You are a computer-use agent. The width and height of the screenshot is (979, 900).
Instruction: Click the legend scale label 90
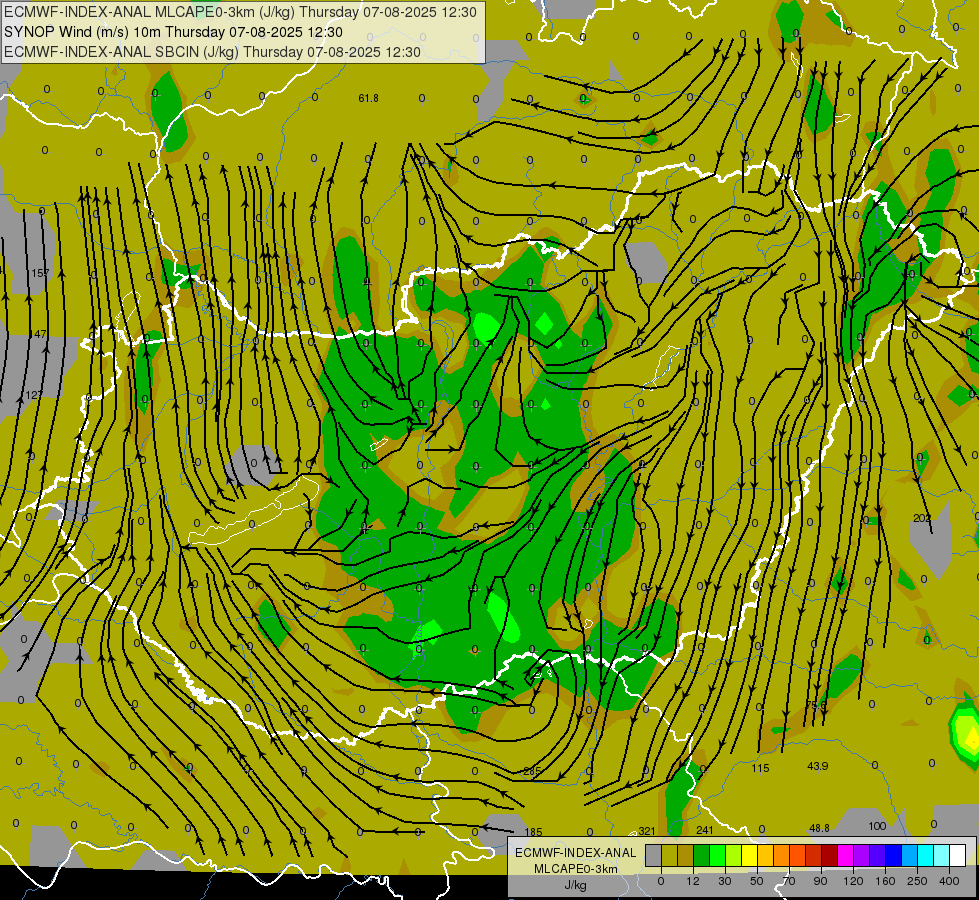pos(820,881)
